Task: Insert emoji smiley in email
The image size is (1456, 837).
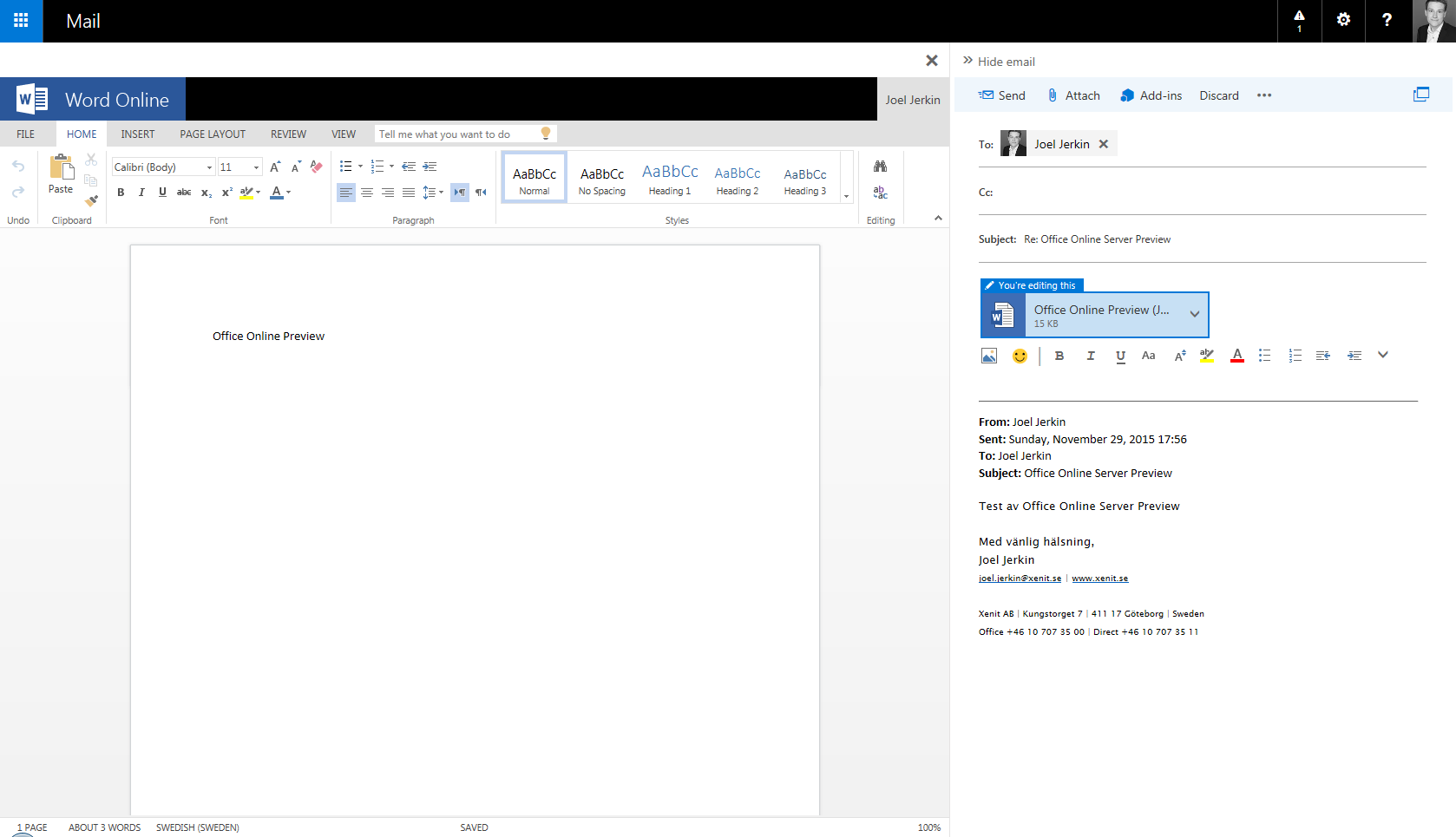Action: [x=1020, y=356]
